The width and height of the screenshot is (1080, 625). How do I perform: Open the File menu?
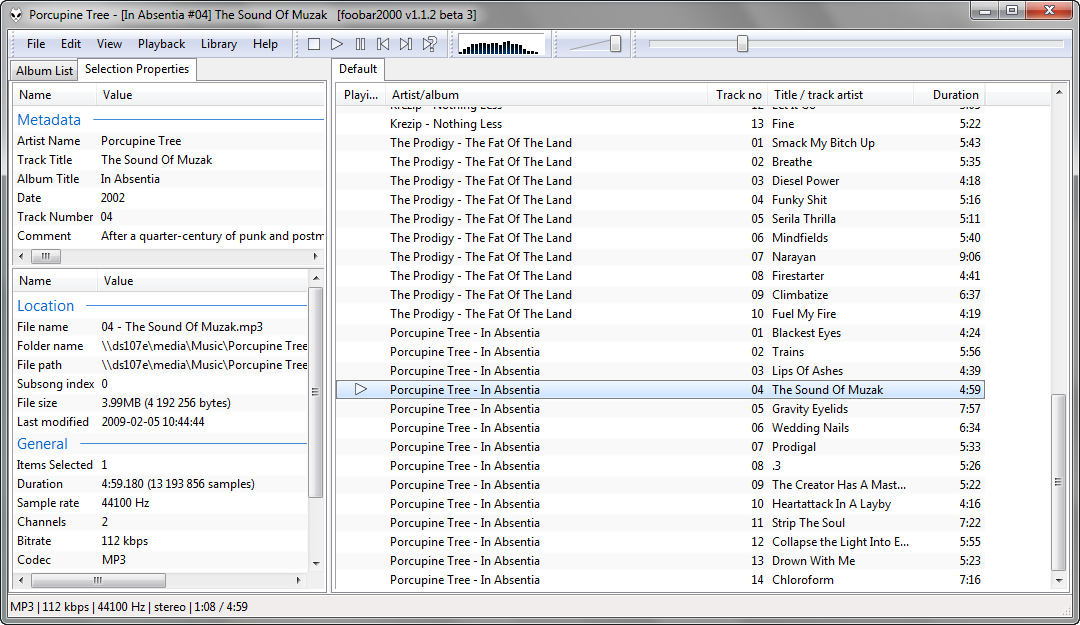pos(36,44)
